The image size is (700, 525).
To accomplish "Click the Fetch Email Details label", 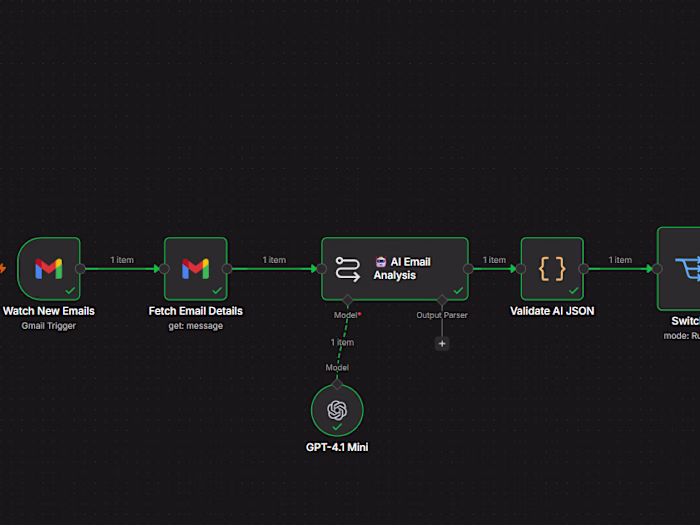I will [x=196, y=311].
